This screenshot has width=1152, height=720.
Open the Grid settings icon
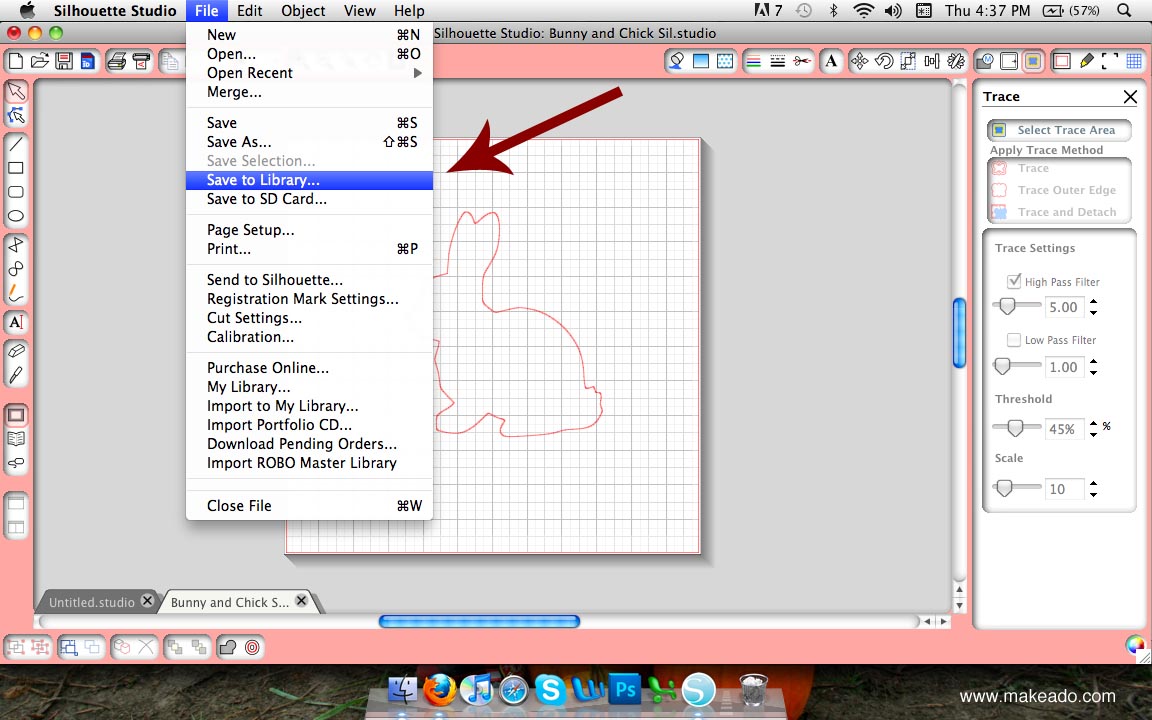[1134, 61]
